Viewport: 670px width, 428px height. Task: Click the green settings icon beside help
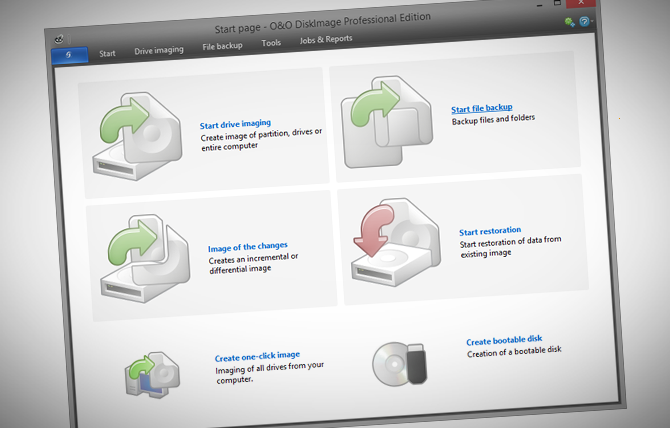pos(569,22)
